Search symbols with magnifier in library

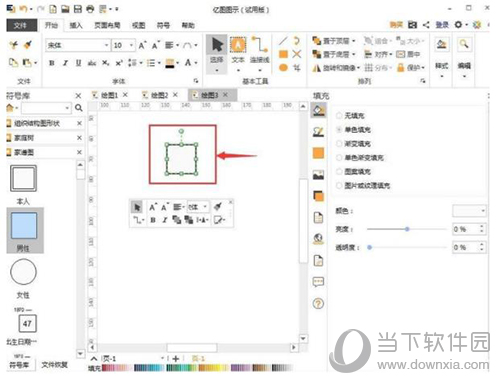click(x=79, y=108)
